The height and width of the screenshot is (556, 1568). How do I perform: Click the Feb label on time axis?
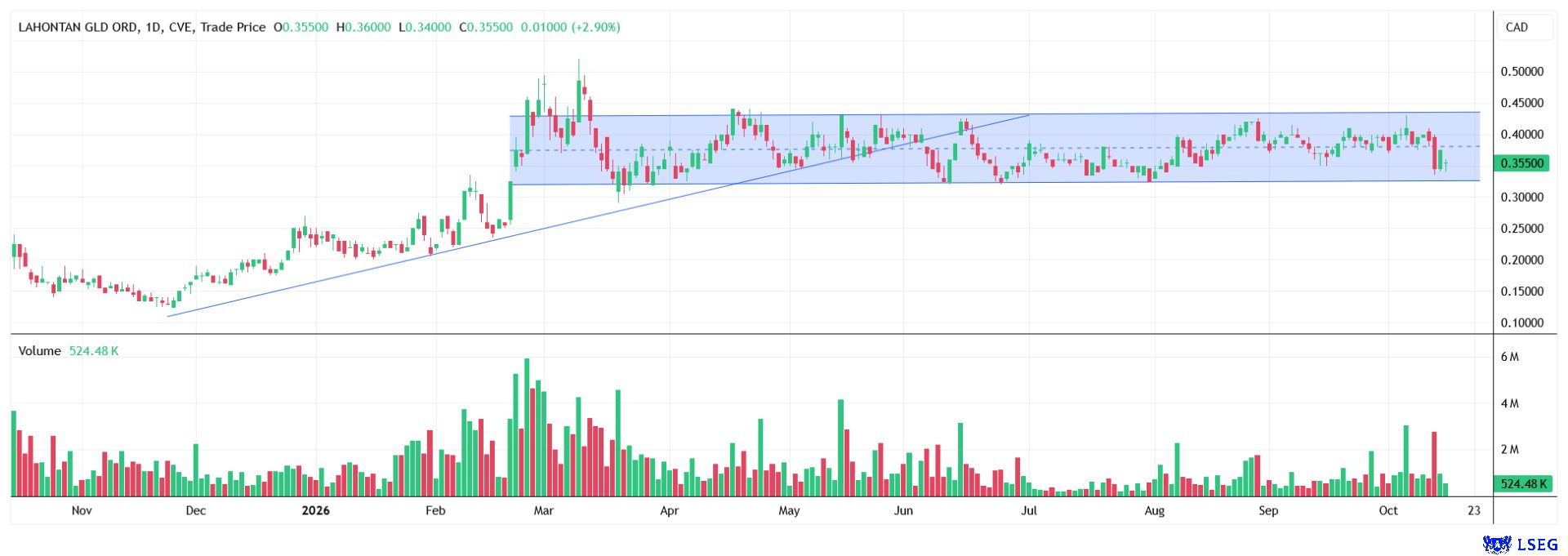[x=435, y=511]
